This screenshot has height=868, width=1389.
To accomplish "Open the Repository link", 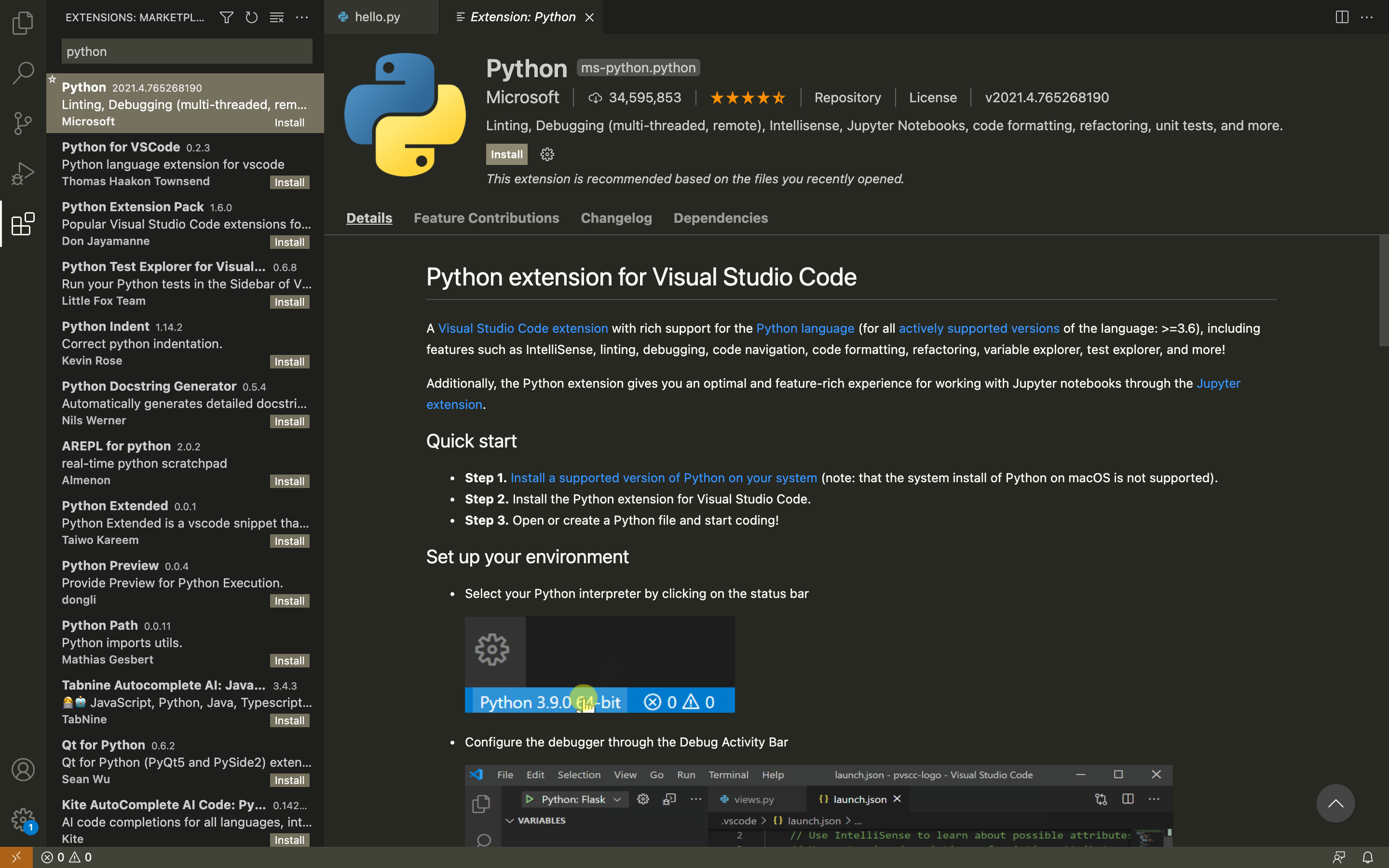I will [x=848, y=97].
